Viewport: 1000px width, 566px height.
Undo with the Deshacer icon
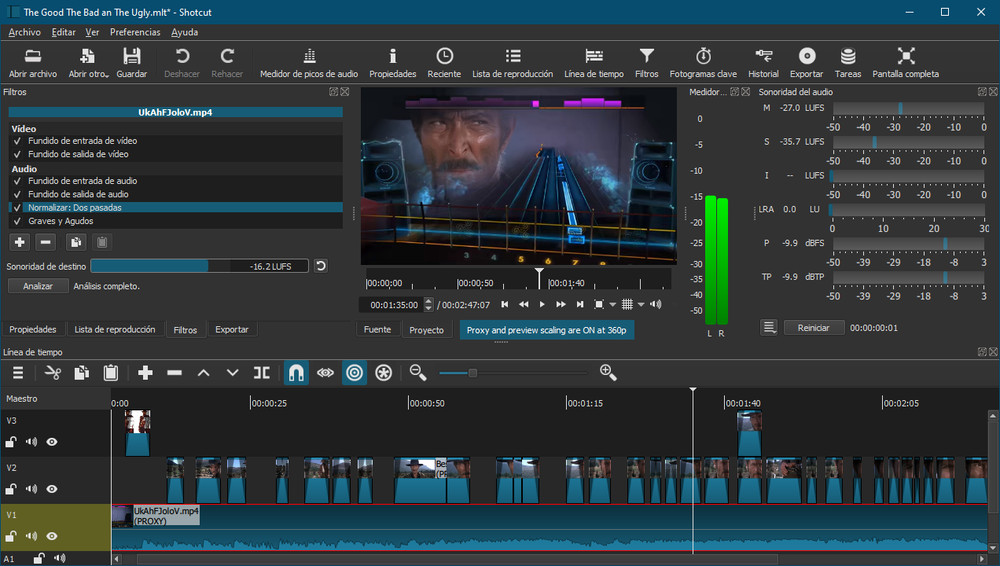182,63
